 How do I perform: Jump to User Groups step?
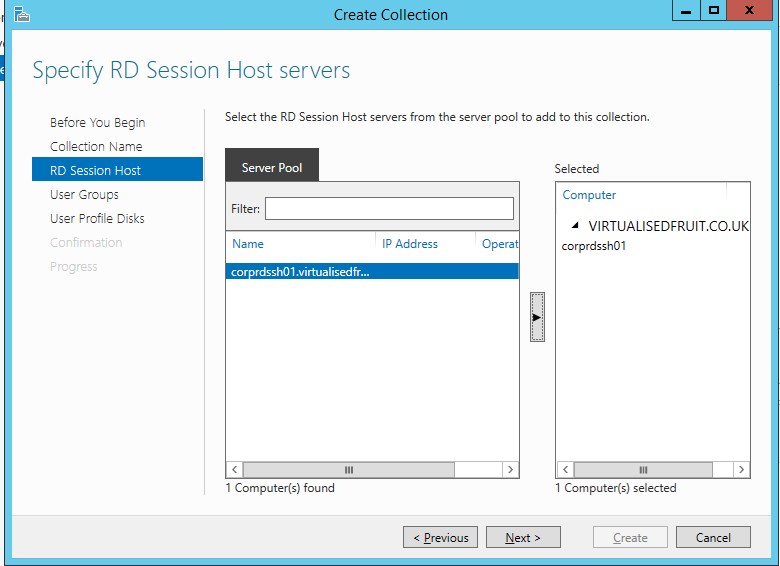point(84,195)
